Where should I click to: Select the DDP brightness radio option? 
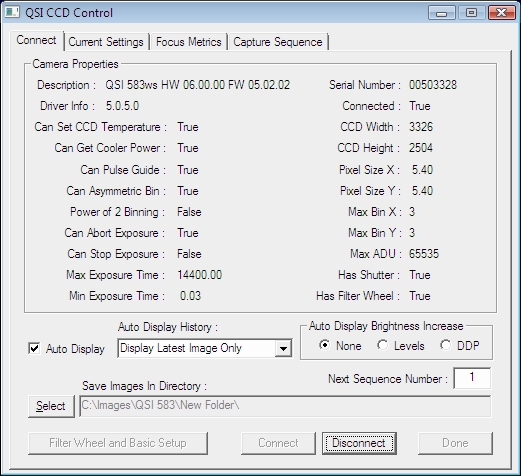point(445,345)
